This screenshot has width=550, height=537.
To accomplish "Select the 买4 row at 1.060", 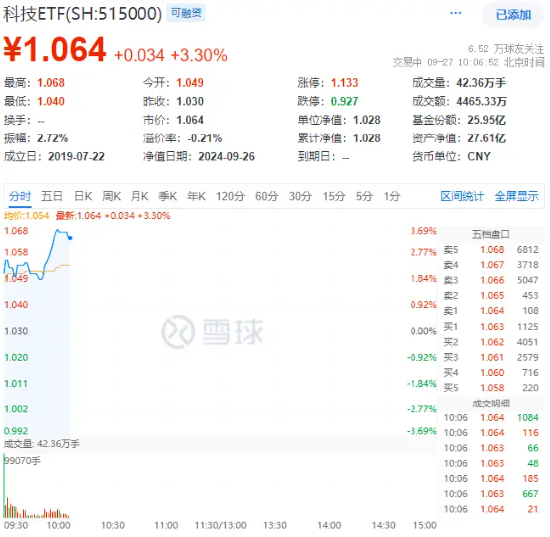I will (x=491, y=372).
